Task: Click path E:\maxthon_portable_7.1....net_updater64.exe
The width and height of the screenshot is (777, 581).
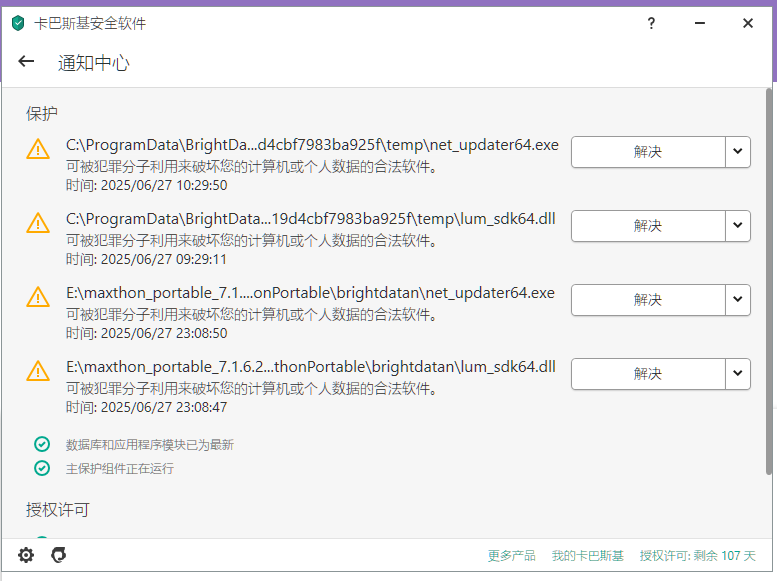Action: tap(310, 293)
